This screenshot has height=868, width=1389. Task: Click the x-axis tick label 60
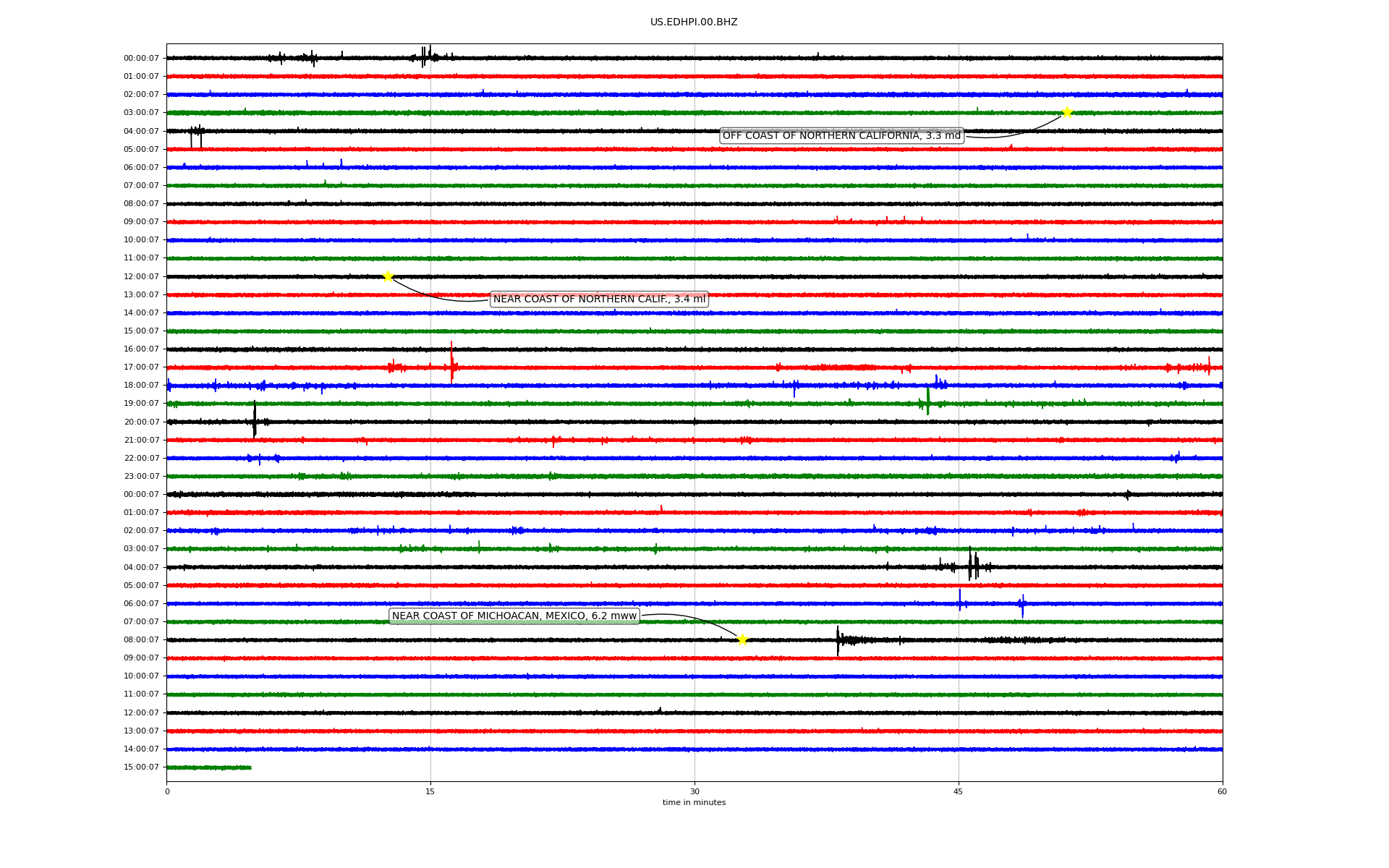click(1222, 791)
